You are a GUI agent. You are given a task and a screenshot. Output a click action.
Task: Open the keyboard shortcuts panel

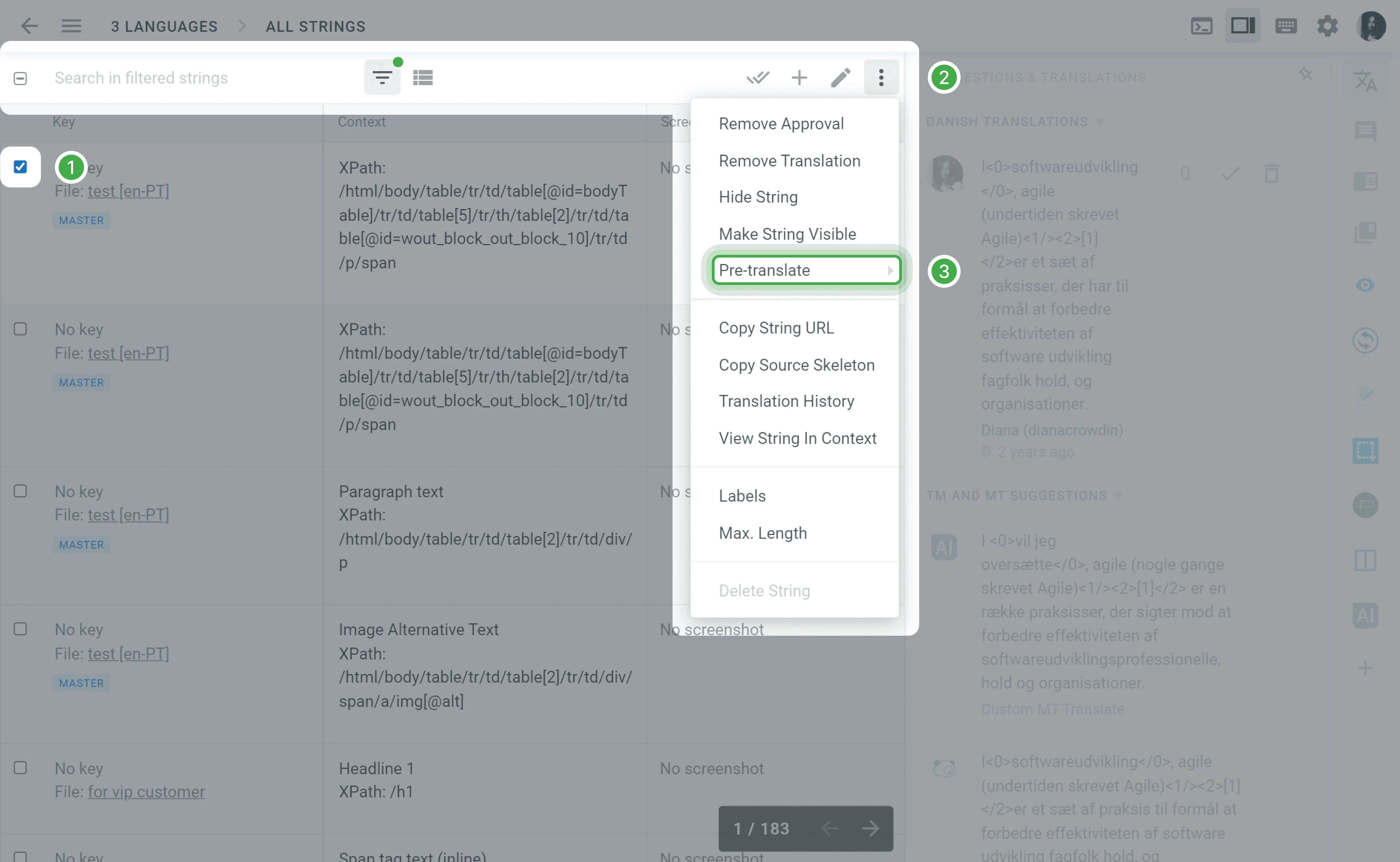pos(1286,26)
